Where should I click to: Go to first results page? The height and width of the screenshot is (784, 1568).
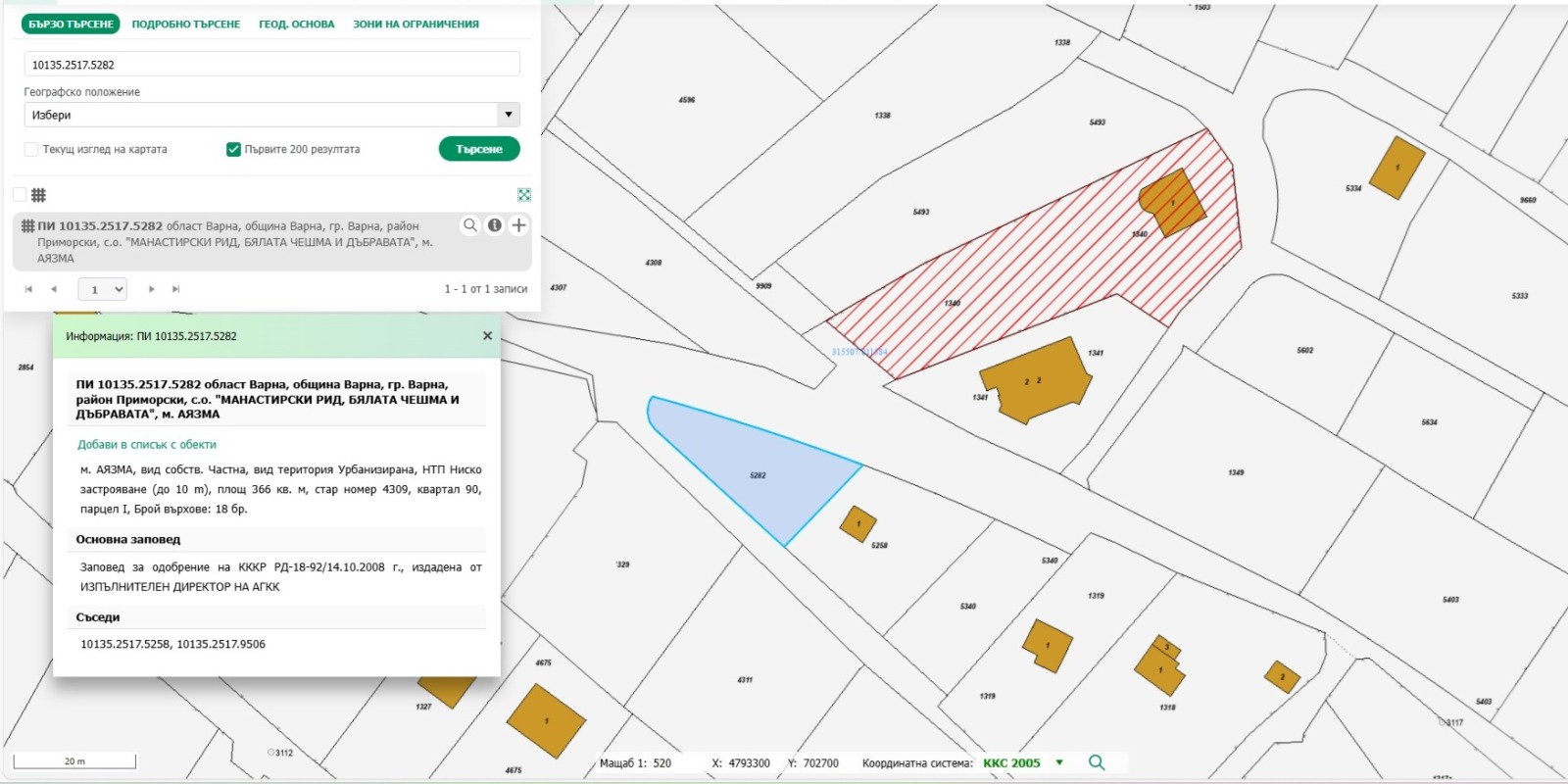click(x=28, y=289)
